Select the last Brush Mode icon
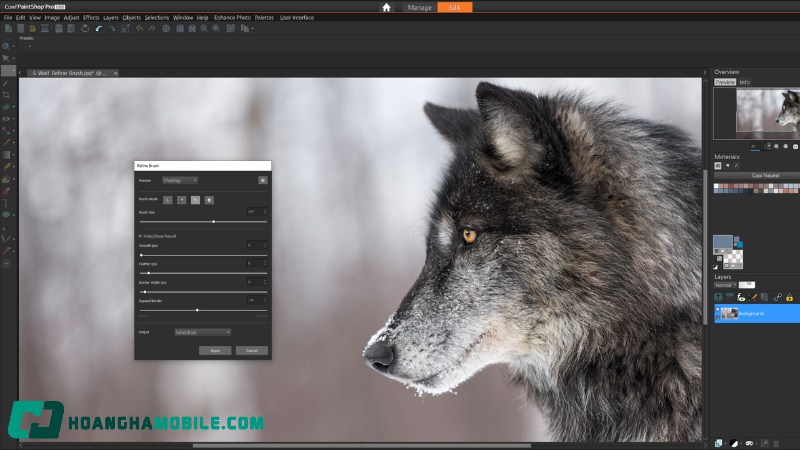The height and width of the screenshot is (450, 800). tap(209, 200)
